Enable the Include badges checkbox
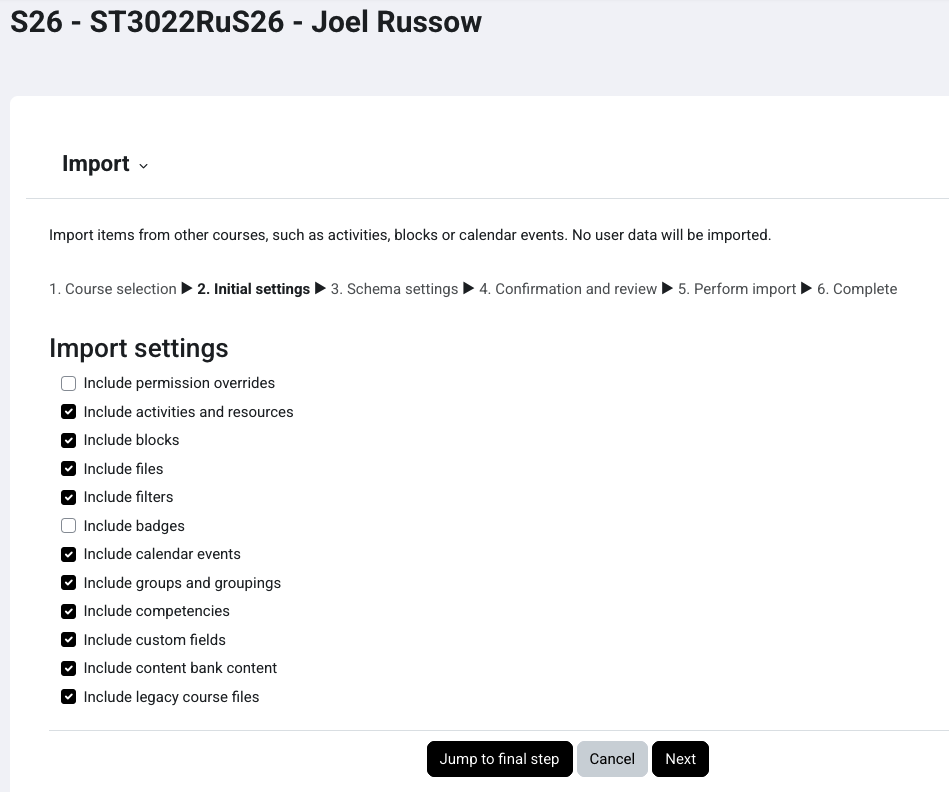 (68, 525)
